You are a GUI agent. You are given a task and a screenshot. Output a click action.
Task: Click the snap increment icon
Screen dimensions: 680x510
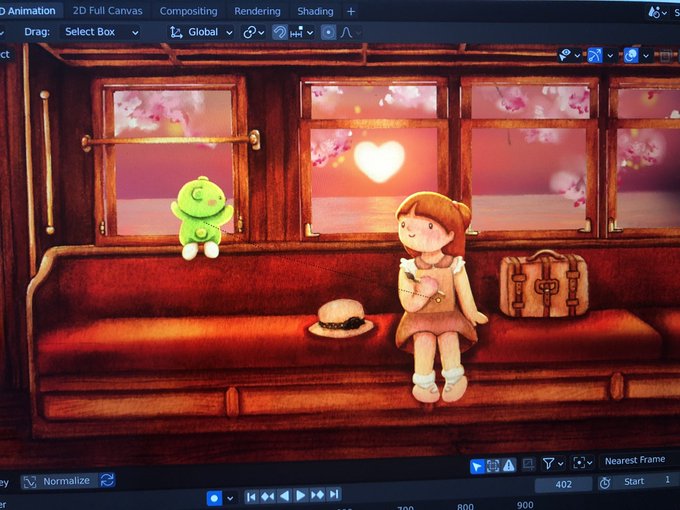(296, 33)
